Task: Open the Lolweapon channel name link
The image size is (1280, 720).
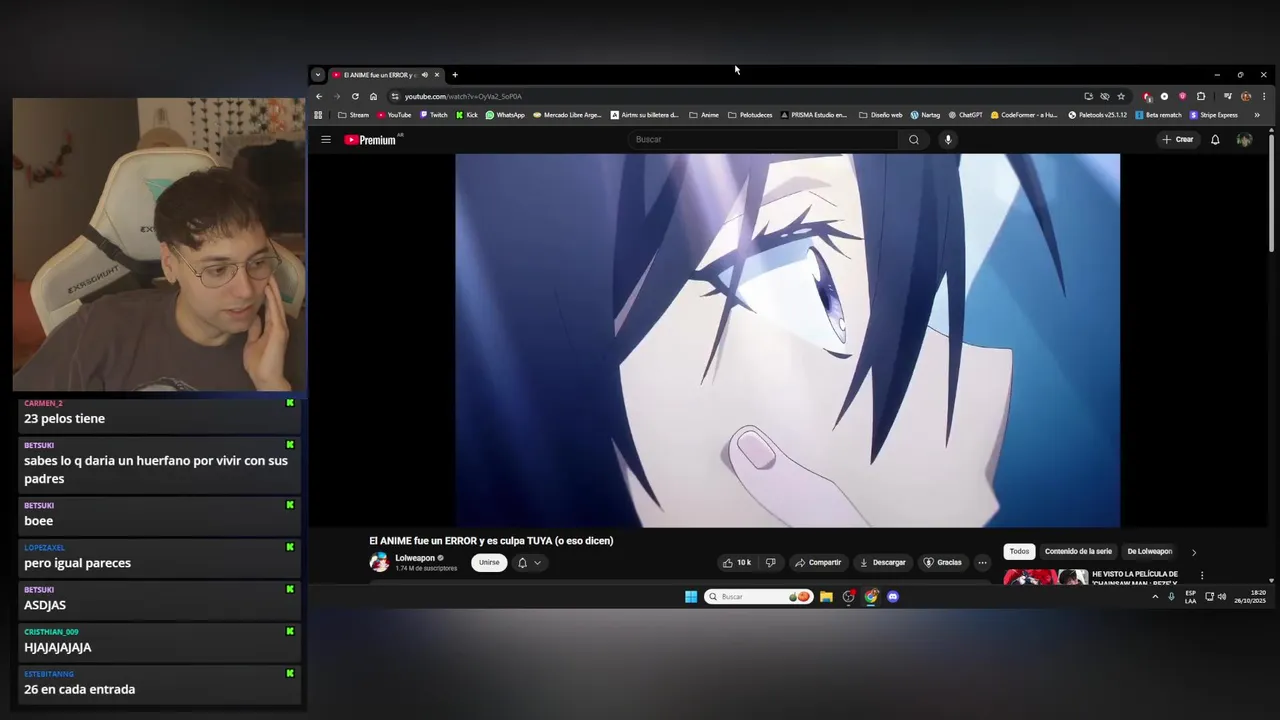Action: click(x=415, y=558)
